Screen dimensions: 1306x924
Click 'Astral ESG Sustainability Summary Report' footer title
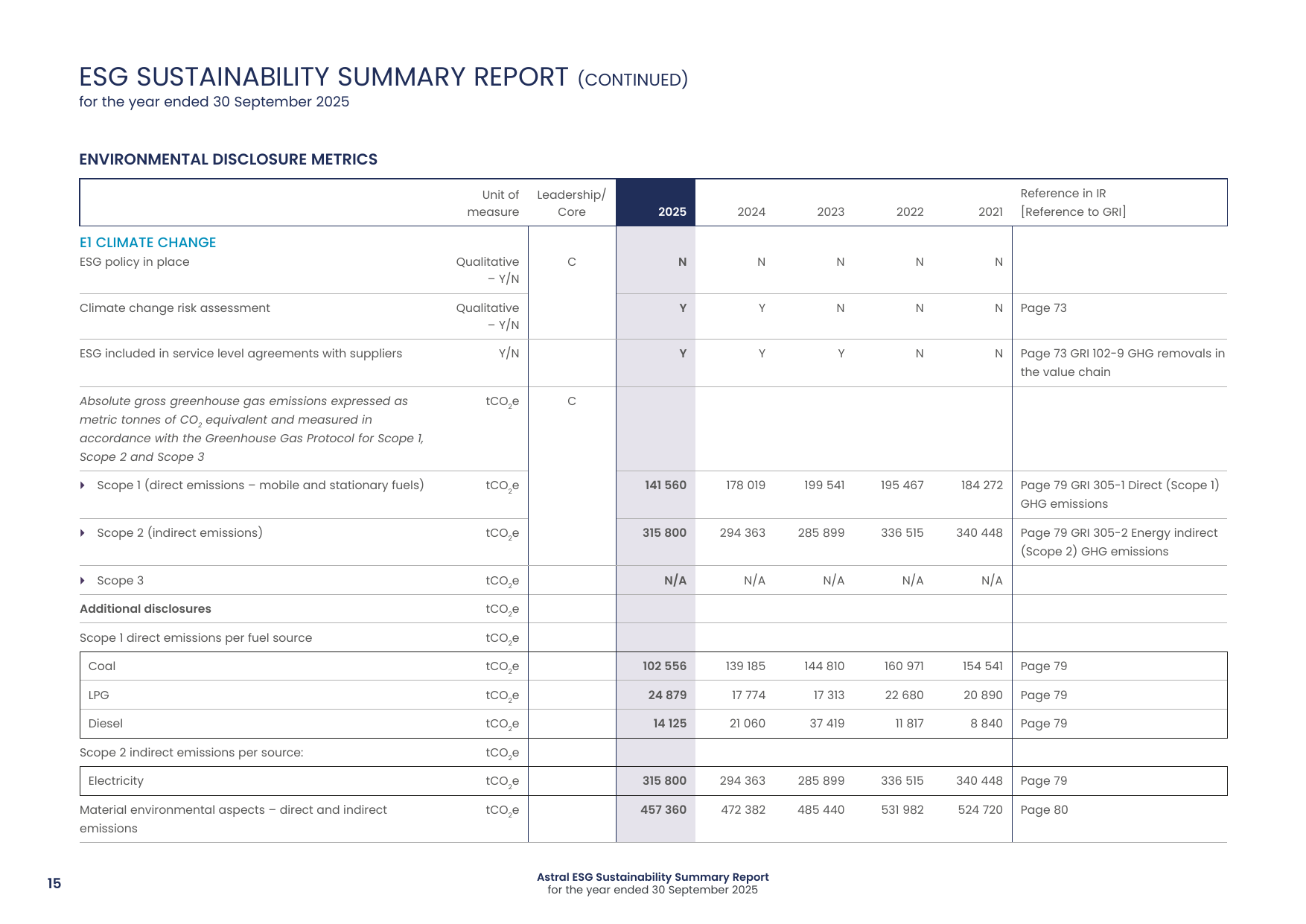coord(653,878)
